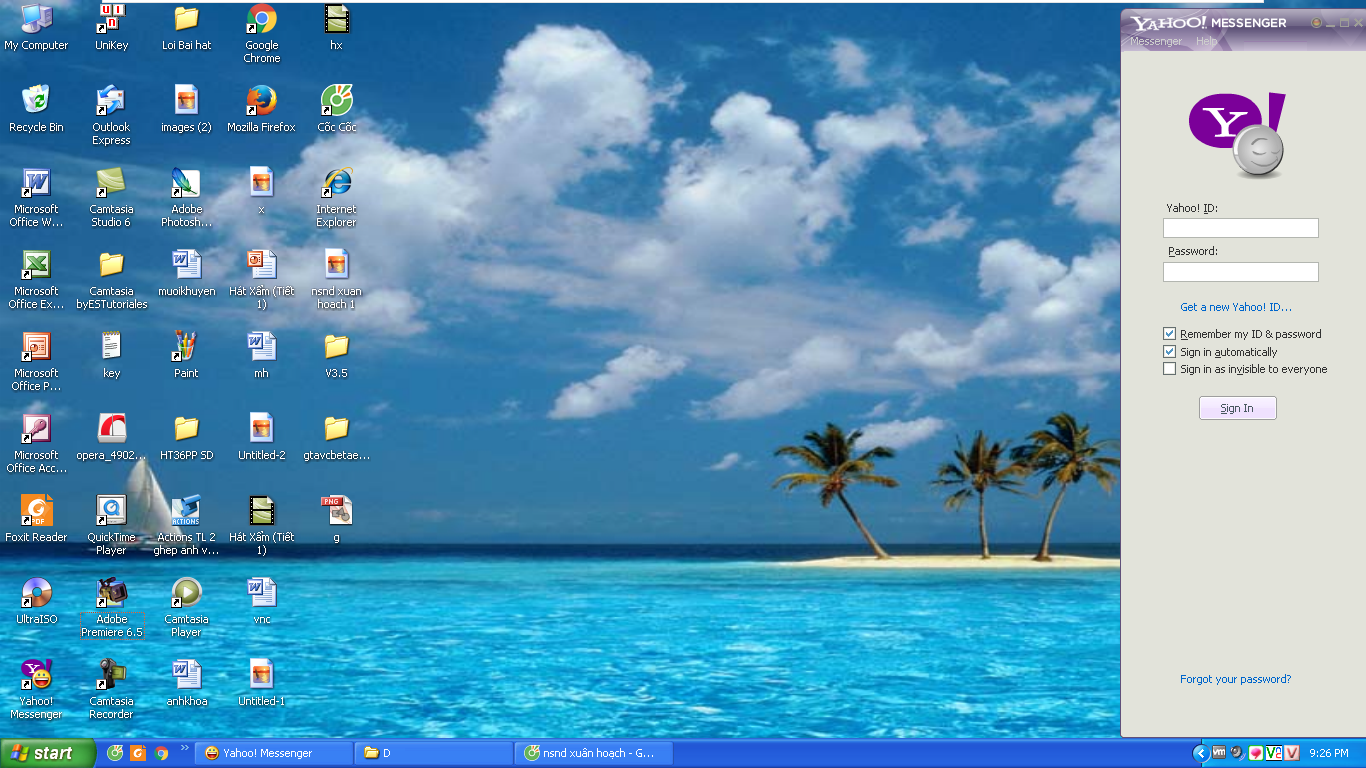1366x768 pixels.
Task: Select the Google Chrome desktop icon
Action: pyautogui.click(x=261, y=34)
